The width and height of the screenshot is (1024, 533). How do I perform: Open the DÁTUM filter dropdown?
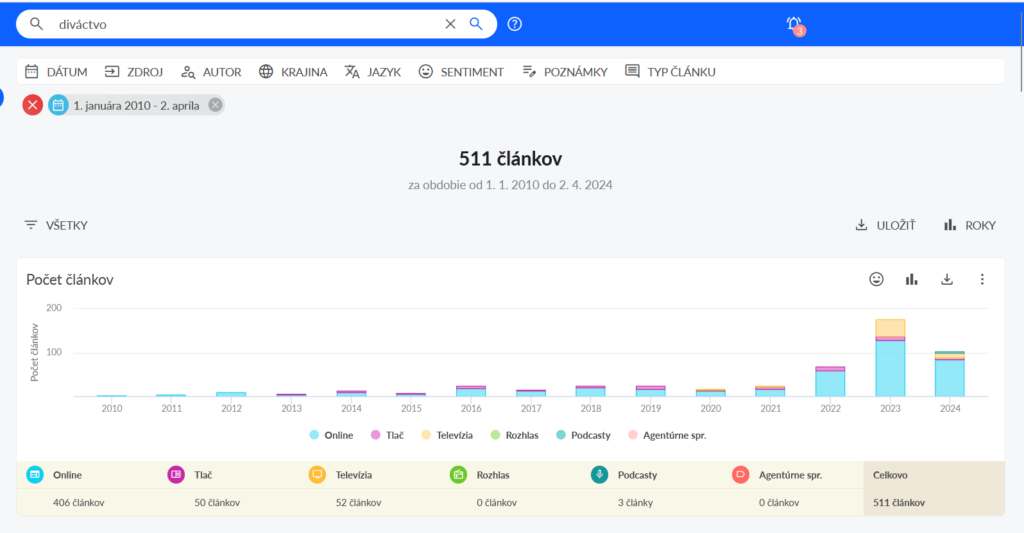tap(56, 72)
